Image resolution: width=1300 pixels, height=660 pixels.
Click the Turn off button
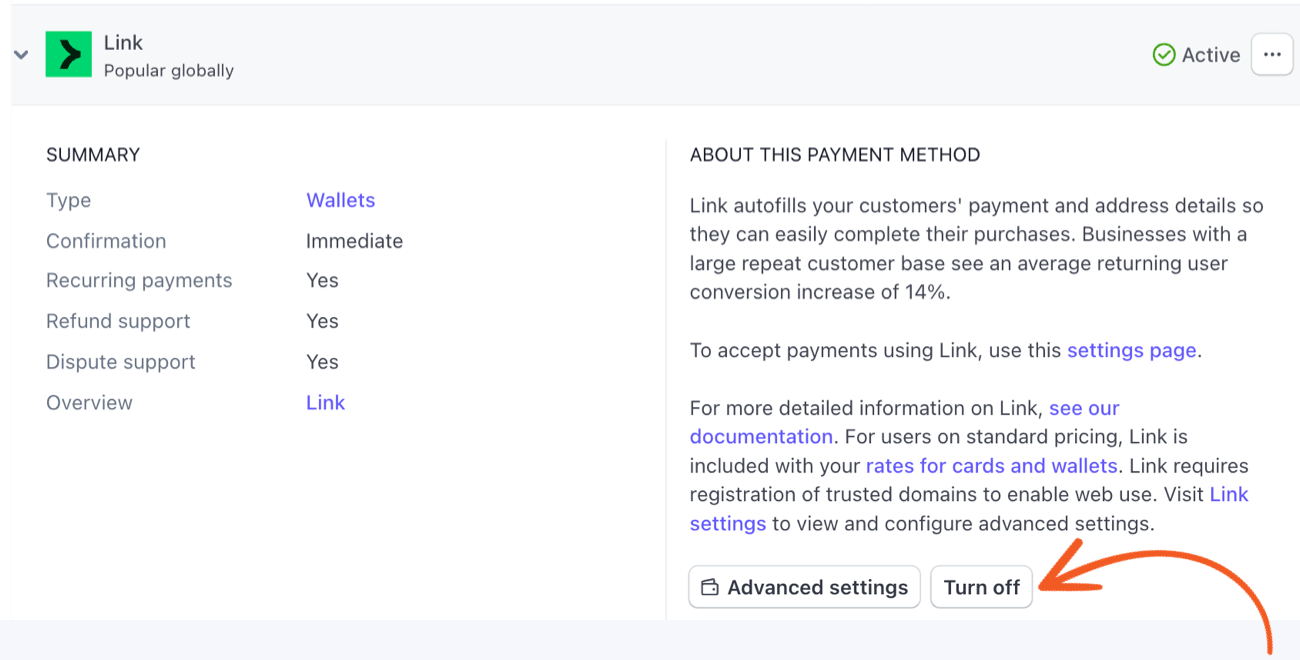[981, 587]
